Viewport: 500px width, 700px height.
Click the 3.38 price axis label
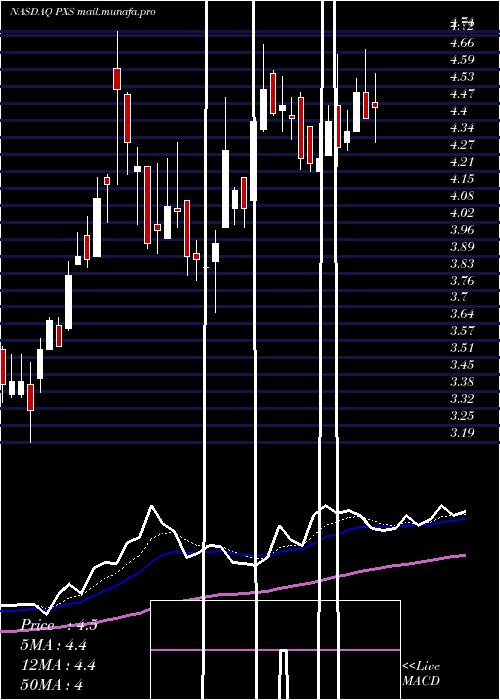(462, 381)
